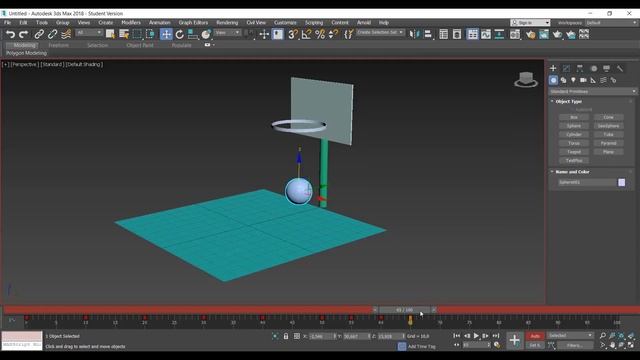The width and height of the screenshot is (640, 360).
Task: Open the Create Selection Set dropdown
Action: coord(380,32)
